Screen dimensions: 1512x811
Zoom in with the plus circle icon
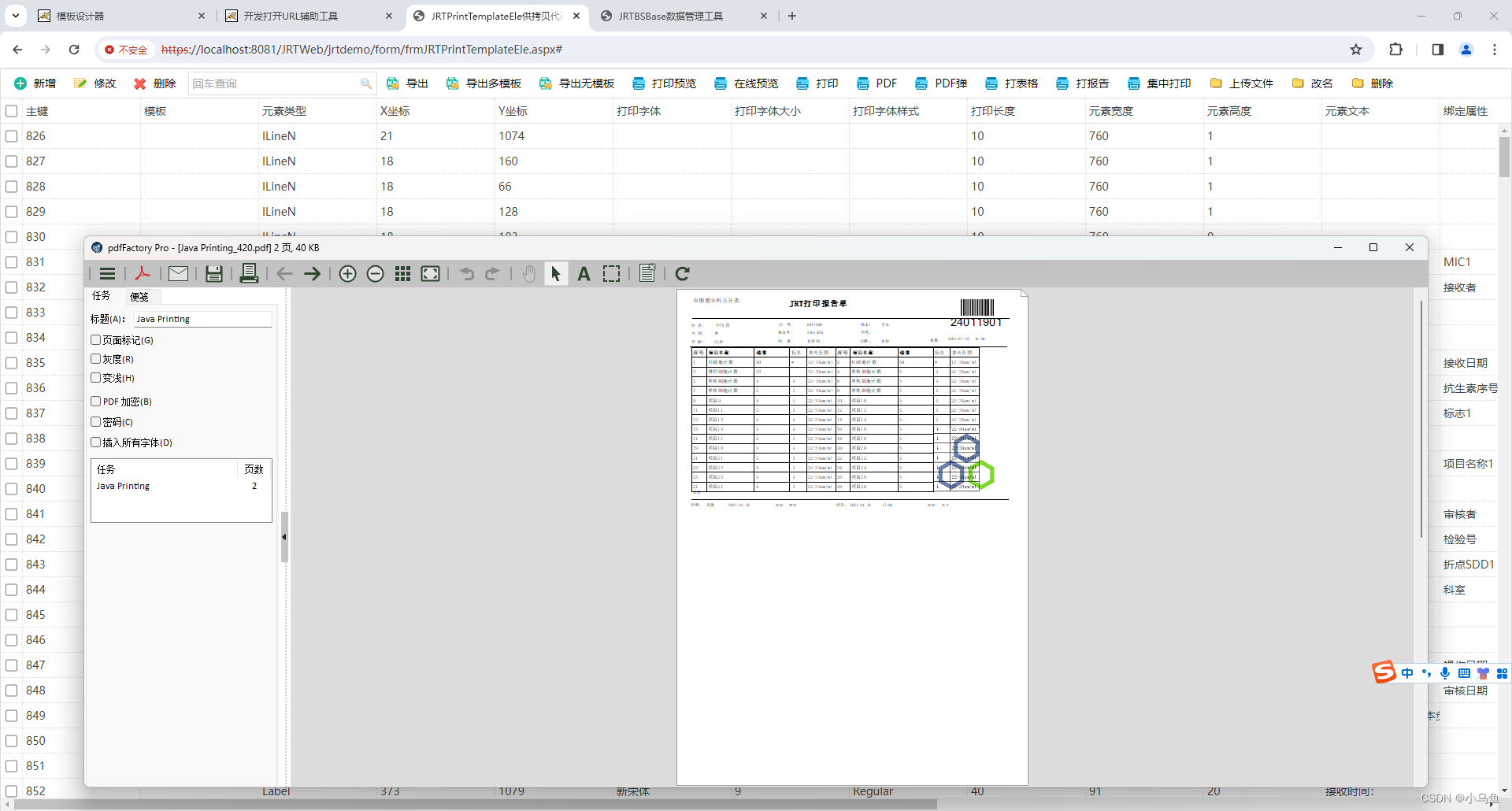[x=347, y=274]
